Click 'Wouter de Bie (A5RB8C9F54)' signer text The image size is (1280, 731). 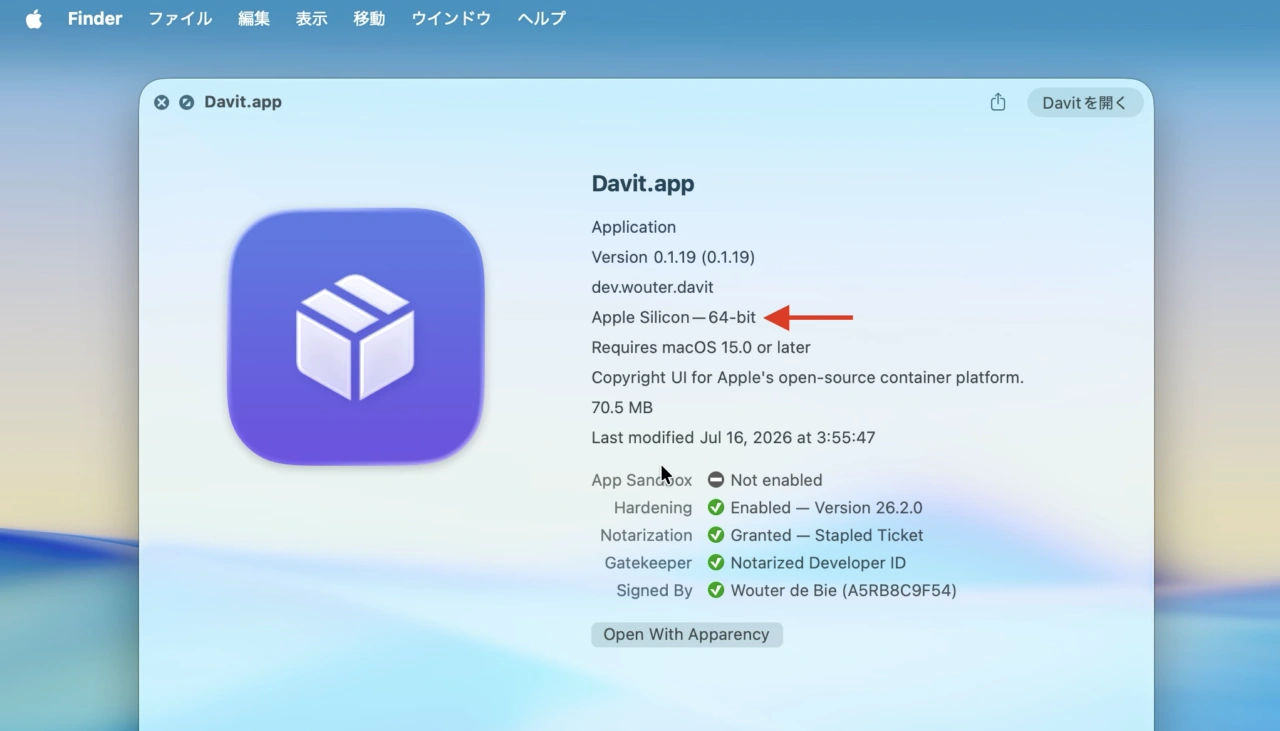[843, 590]
